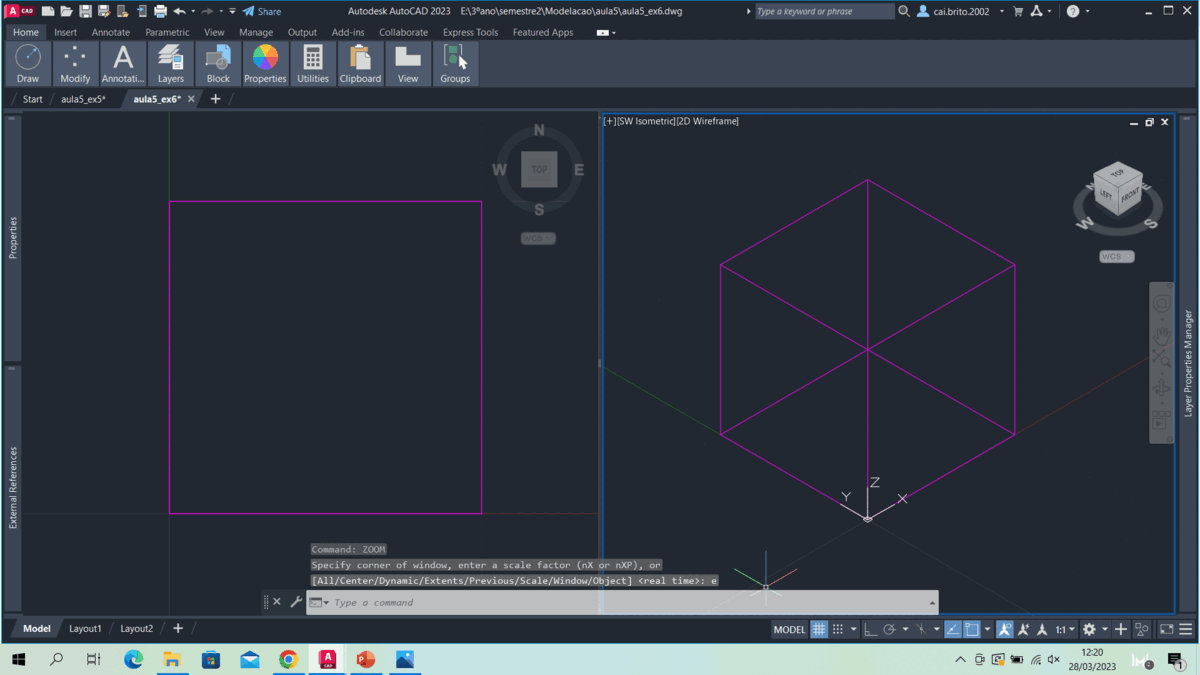The width and height of the screenshot is (1200, 675).
Task: Open the Properties color wheel panel
Action: (x=265, y=63)
